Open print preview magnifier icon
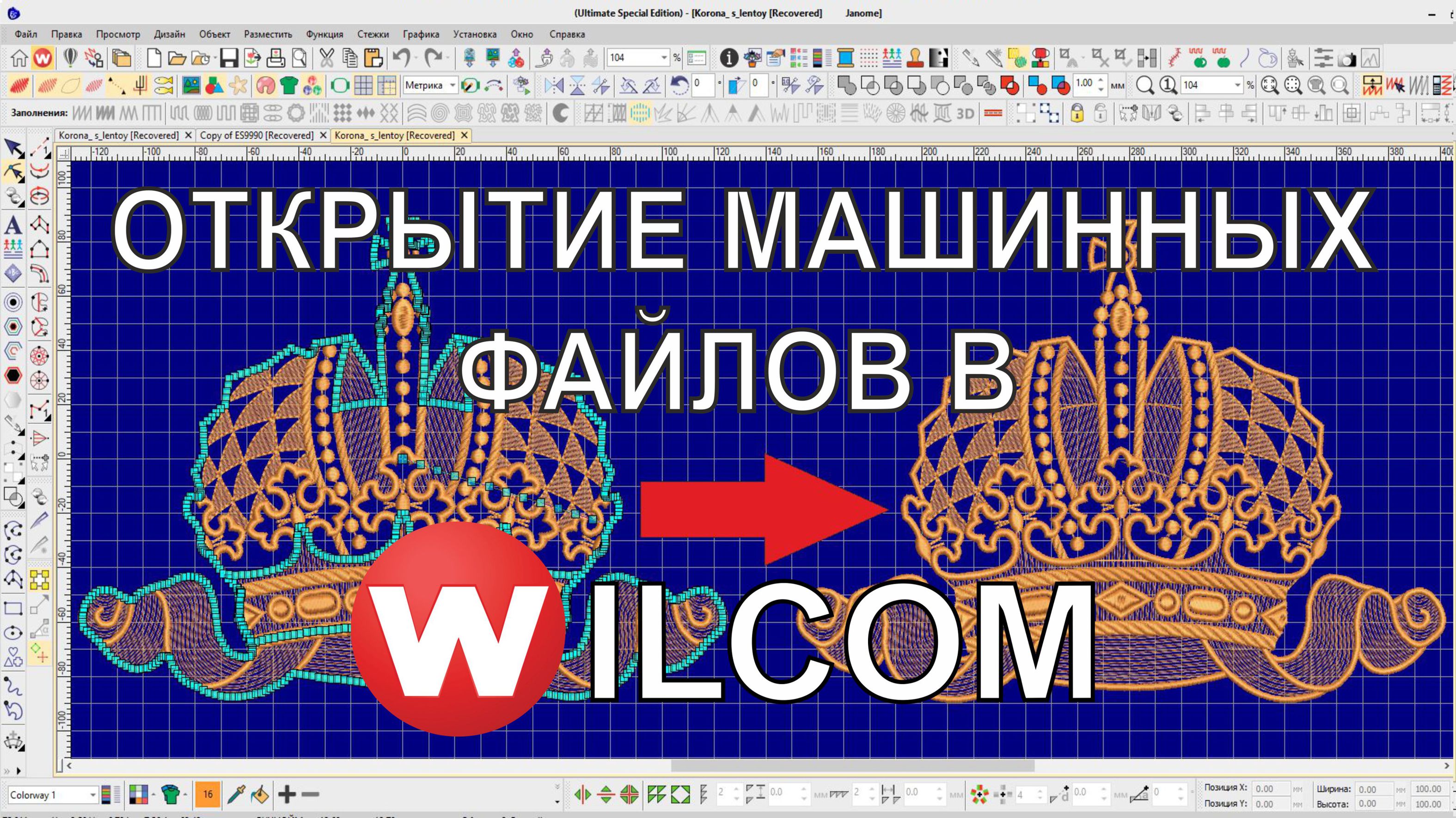Screen dimensions: 1456x818 pos(300,58)
